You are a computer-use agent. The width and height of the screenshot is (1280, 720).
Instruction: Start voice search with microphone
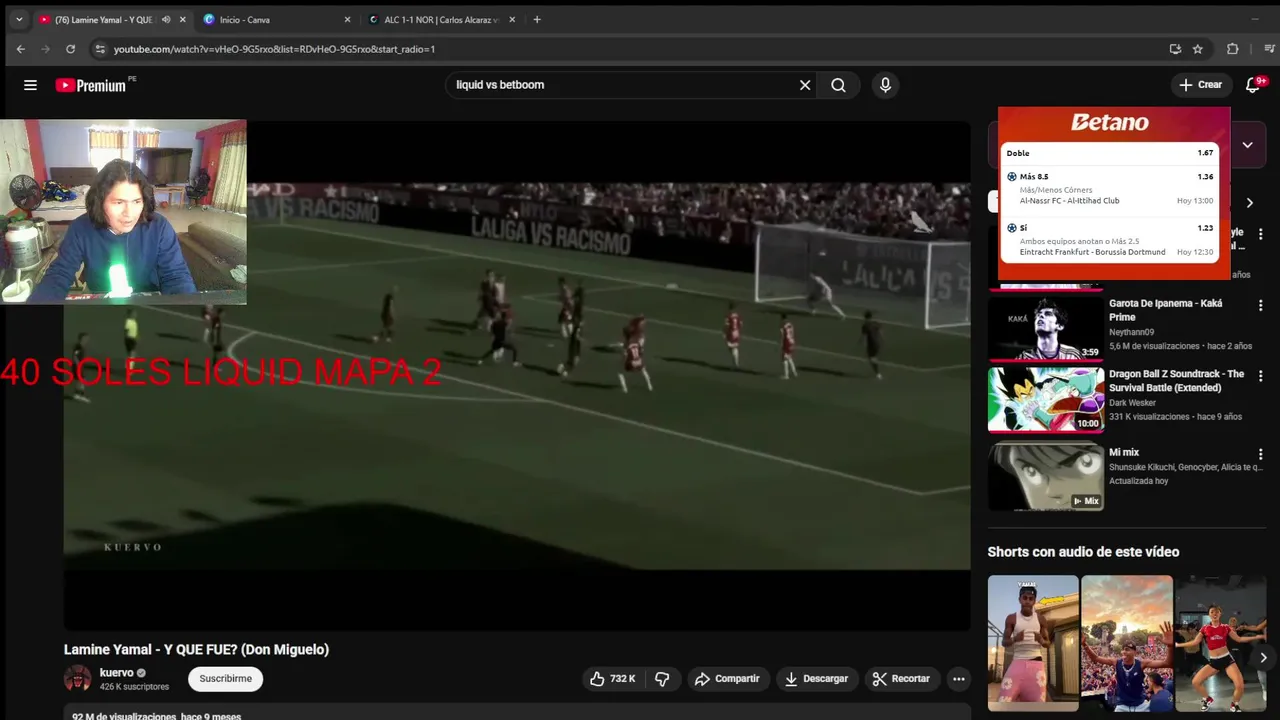click(885, 85)
